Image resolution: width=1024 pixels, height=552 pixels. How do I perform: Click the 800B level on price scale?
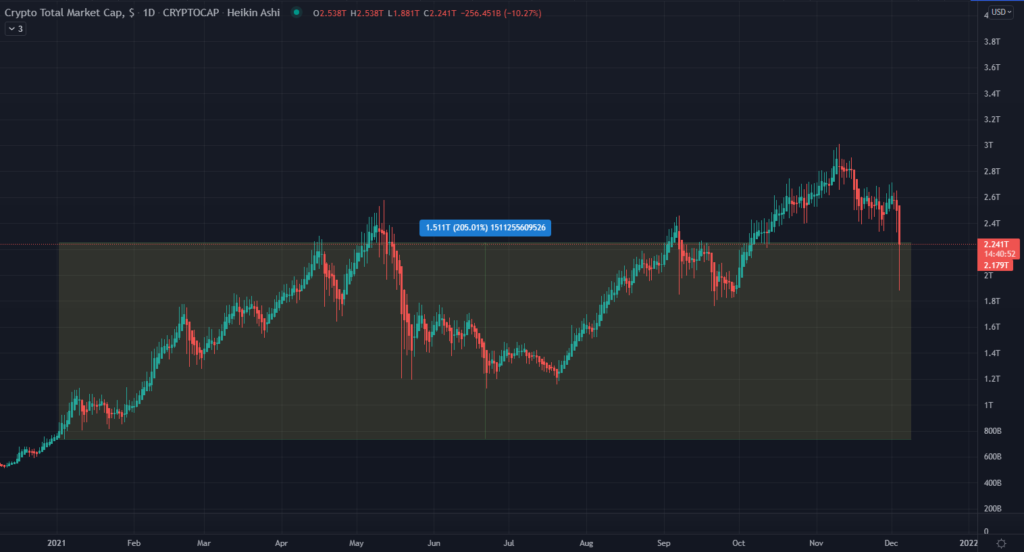(992, 430)
